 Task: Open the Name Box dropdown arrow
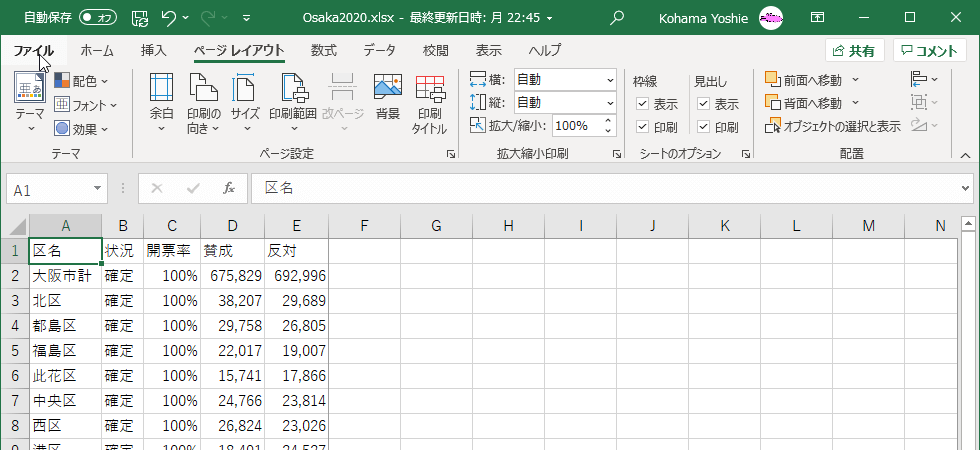97,189
